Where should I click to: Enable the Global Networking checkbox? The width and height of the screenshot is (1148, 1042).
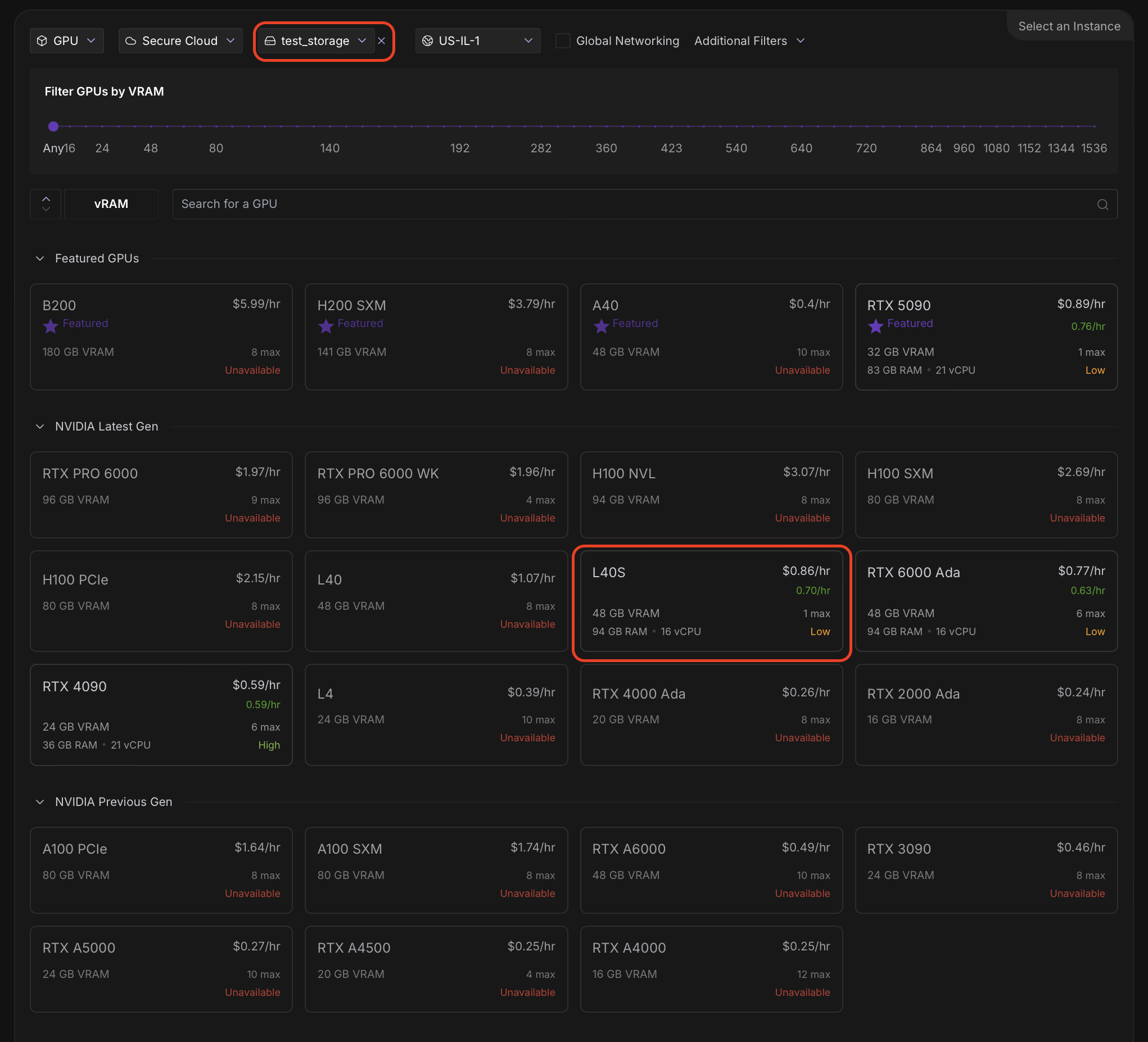[x=563, y=41]
